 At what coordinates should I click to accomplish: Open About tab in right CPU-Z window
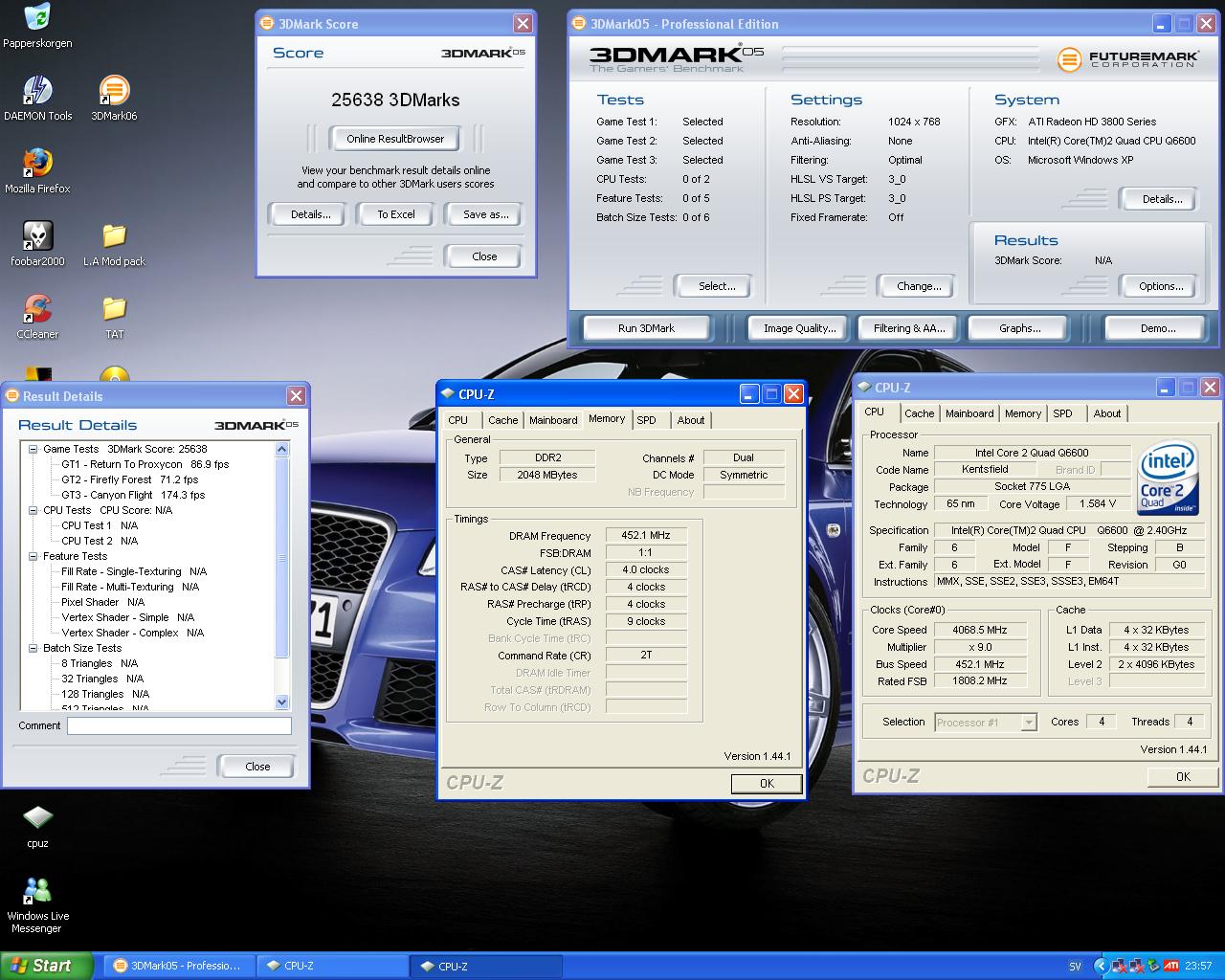click(x=1107, y=413)
